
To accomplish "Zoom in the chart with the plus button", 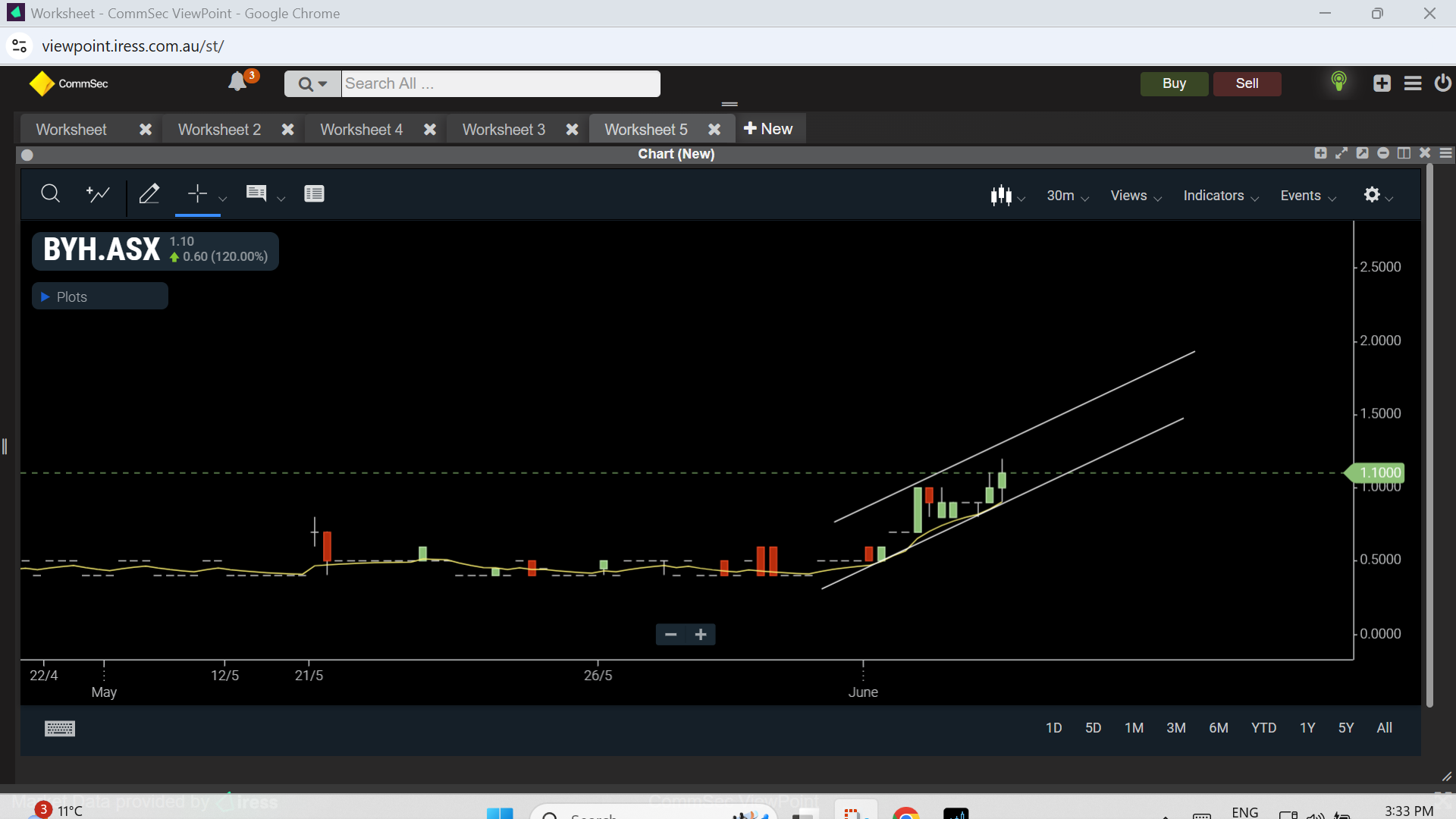I will (x=701, y=635).
